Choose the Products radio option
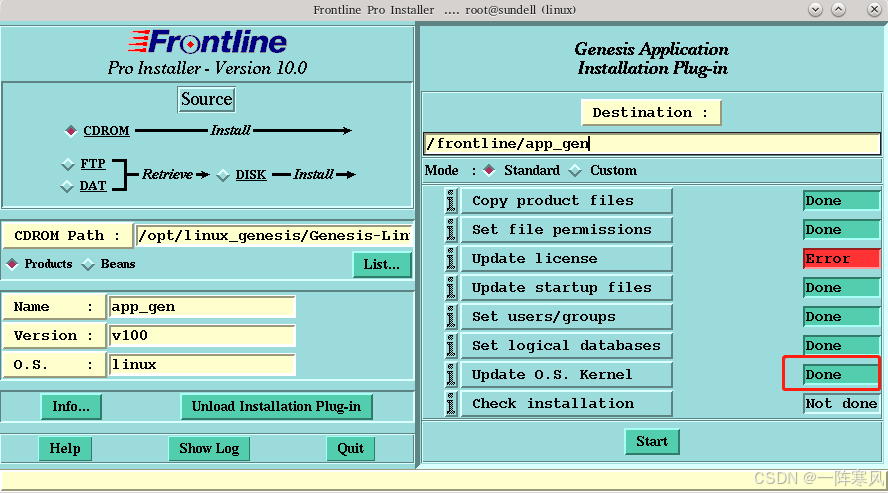888x493 pixels. coord(12,264)
